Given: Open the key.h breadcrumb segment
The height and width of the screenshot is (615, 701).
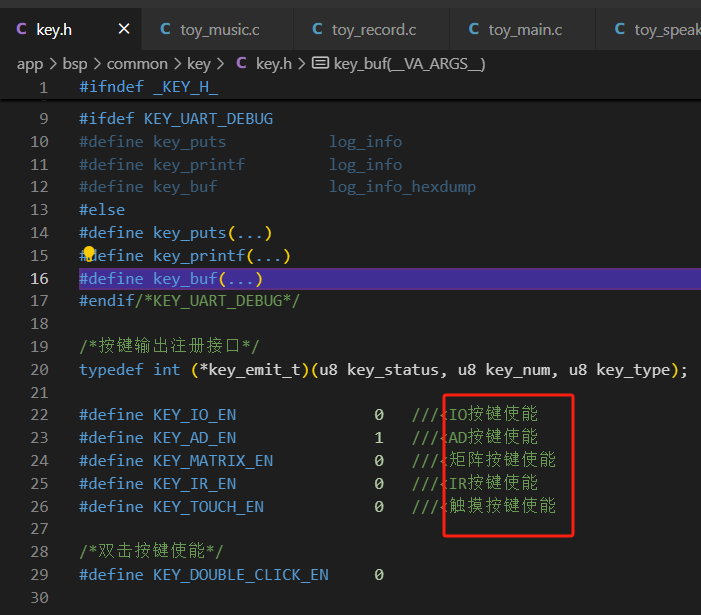Looking at the screenshot, I should point(274,64).
